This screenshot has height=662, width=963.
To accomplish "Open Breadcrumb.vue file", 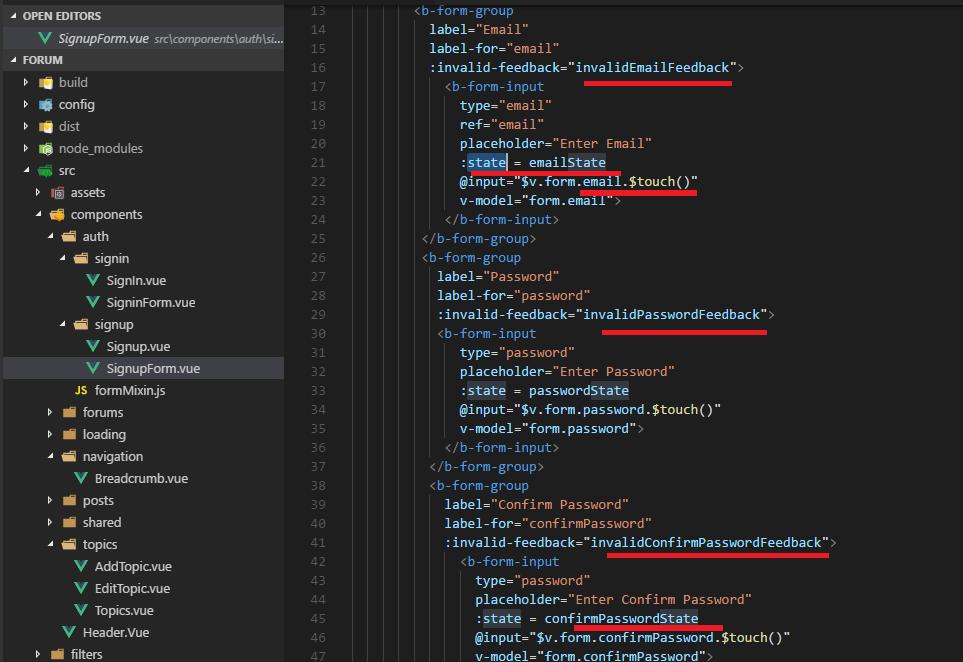I will click(x=143, y=478).
